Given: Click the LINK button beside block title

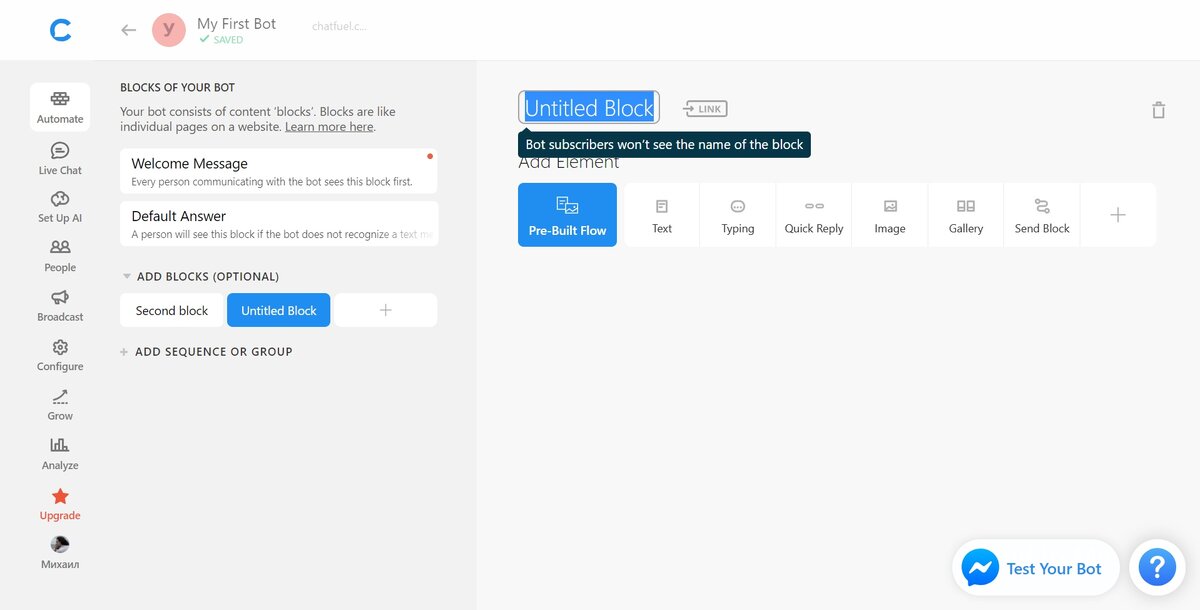Looking at the screenshot, I should (705, 108).
